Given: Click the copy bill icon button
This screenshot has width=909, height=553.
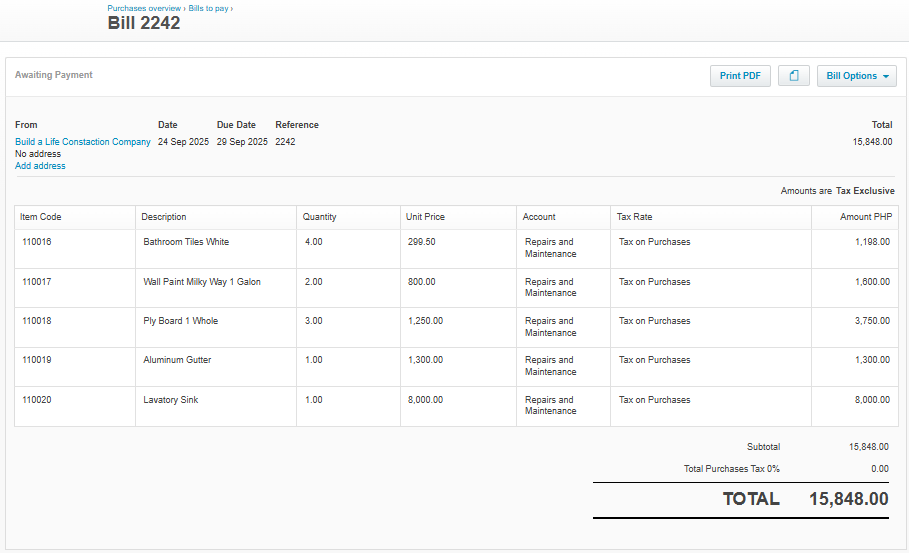Looking at the screenshot, I should [794, 76].
